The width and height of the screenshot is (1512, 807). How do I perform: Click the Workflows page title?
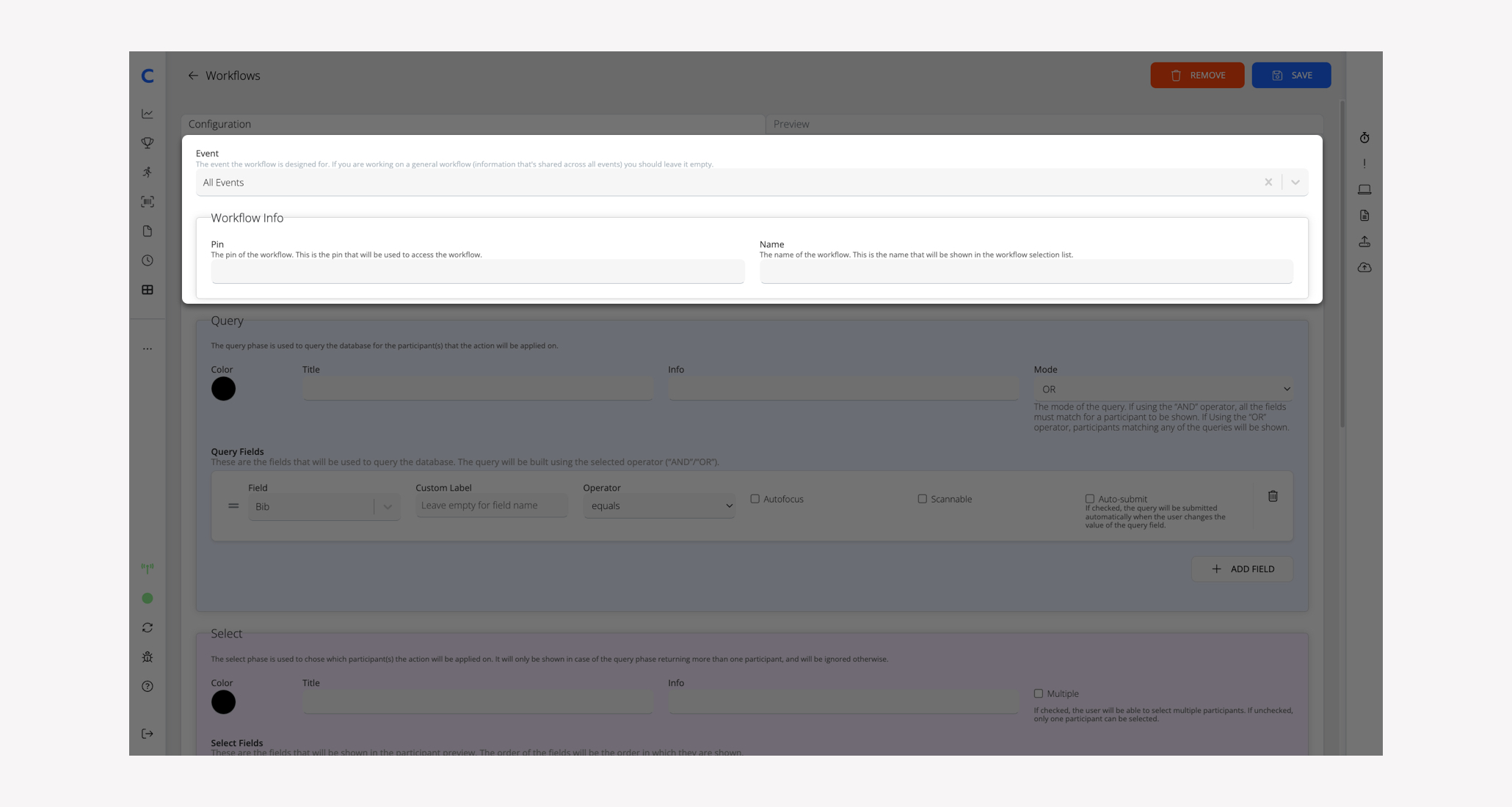click(233, 76)
